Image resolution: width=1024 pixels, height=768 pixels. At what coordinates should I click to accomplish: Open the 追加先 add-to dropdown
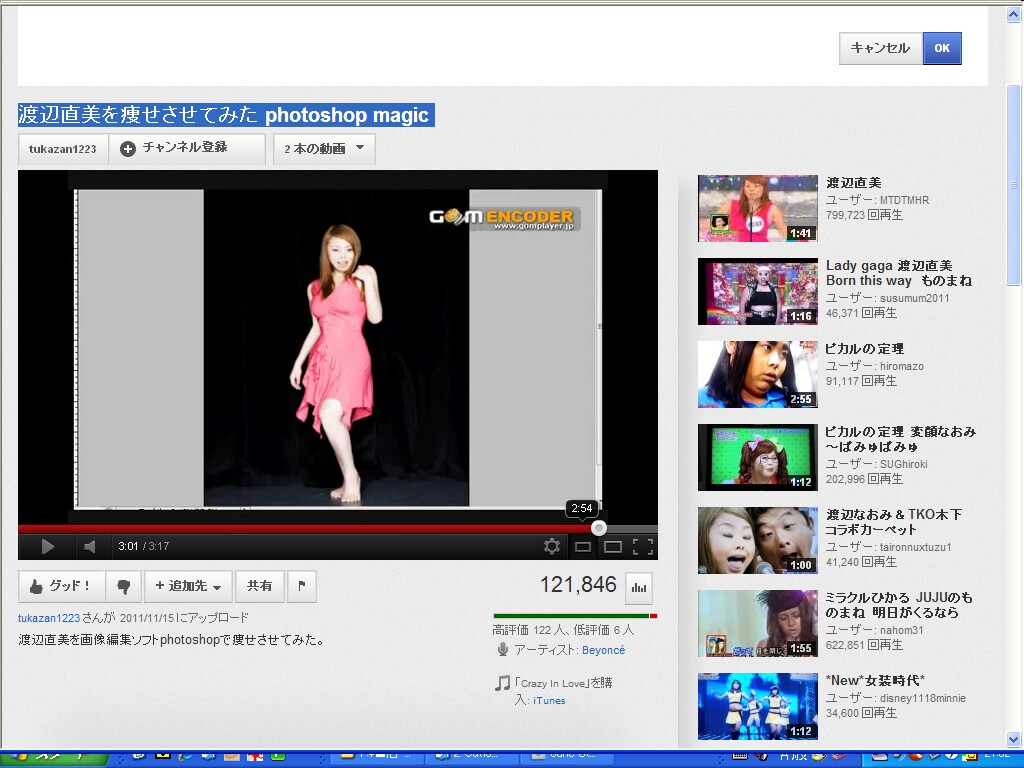[188, 586]
